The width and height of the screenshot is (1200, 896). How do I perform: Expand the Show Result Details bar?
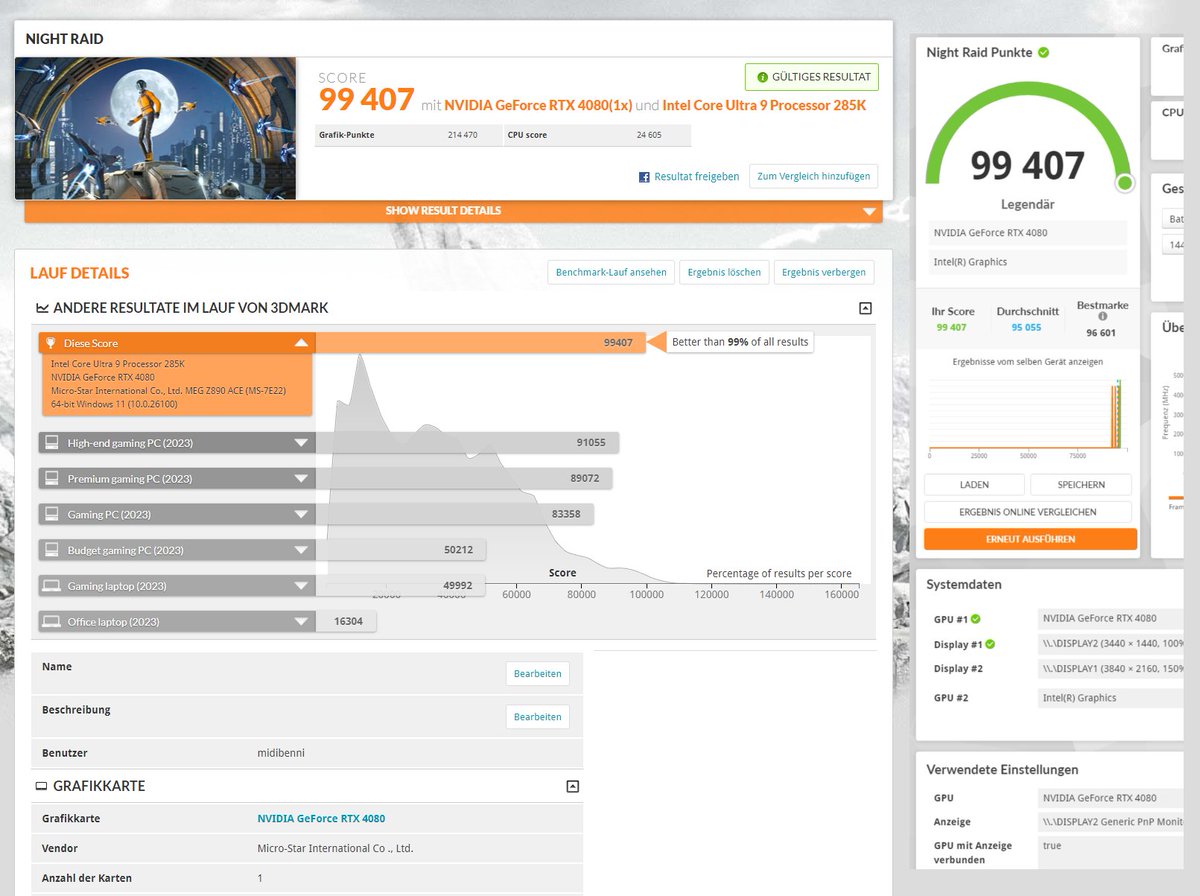[453, 211]
